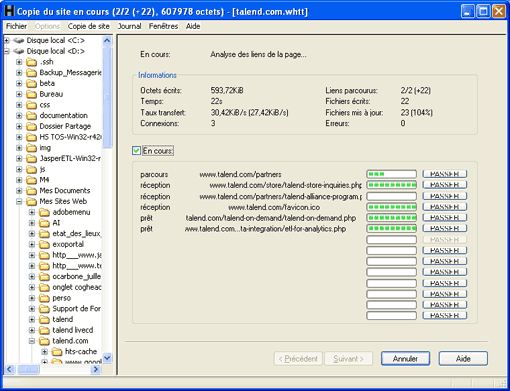The height and width of the screenshot is (391, 510).
Task: Skip the favicon.ico download with PASSER
Action: pyautogui.click(x=445, y=207)
